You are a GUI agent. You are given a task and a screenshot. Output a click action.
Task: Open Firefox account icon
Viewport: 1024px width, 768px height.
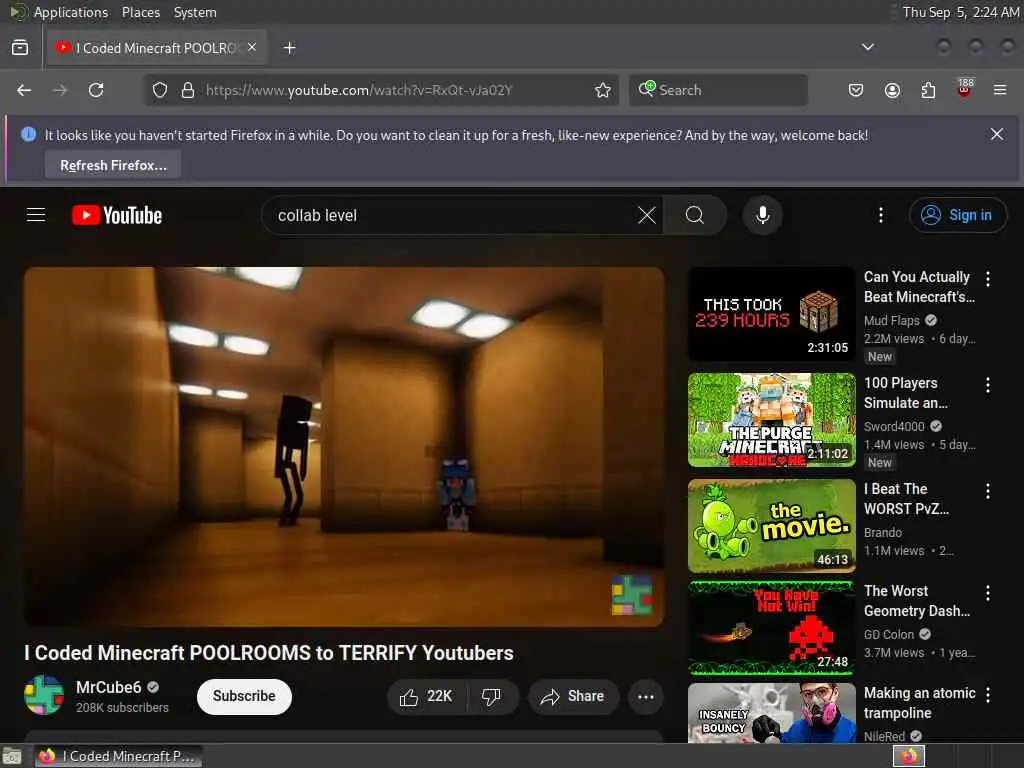[x=892, y=90]
